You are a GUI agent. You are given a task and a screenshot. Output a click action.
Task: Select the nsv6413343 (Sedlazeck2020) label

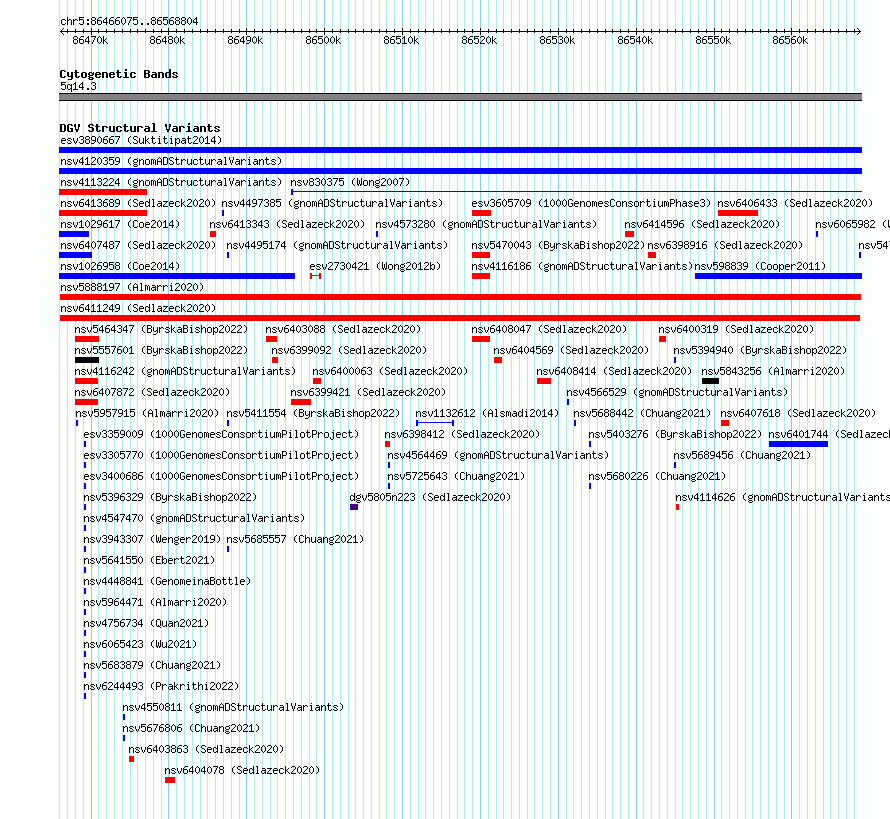[287, 224]
